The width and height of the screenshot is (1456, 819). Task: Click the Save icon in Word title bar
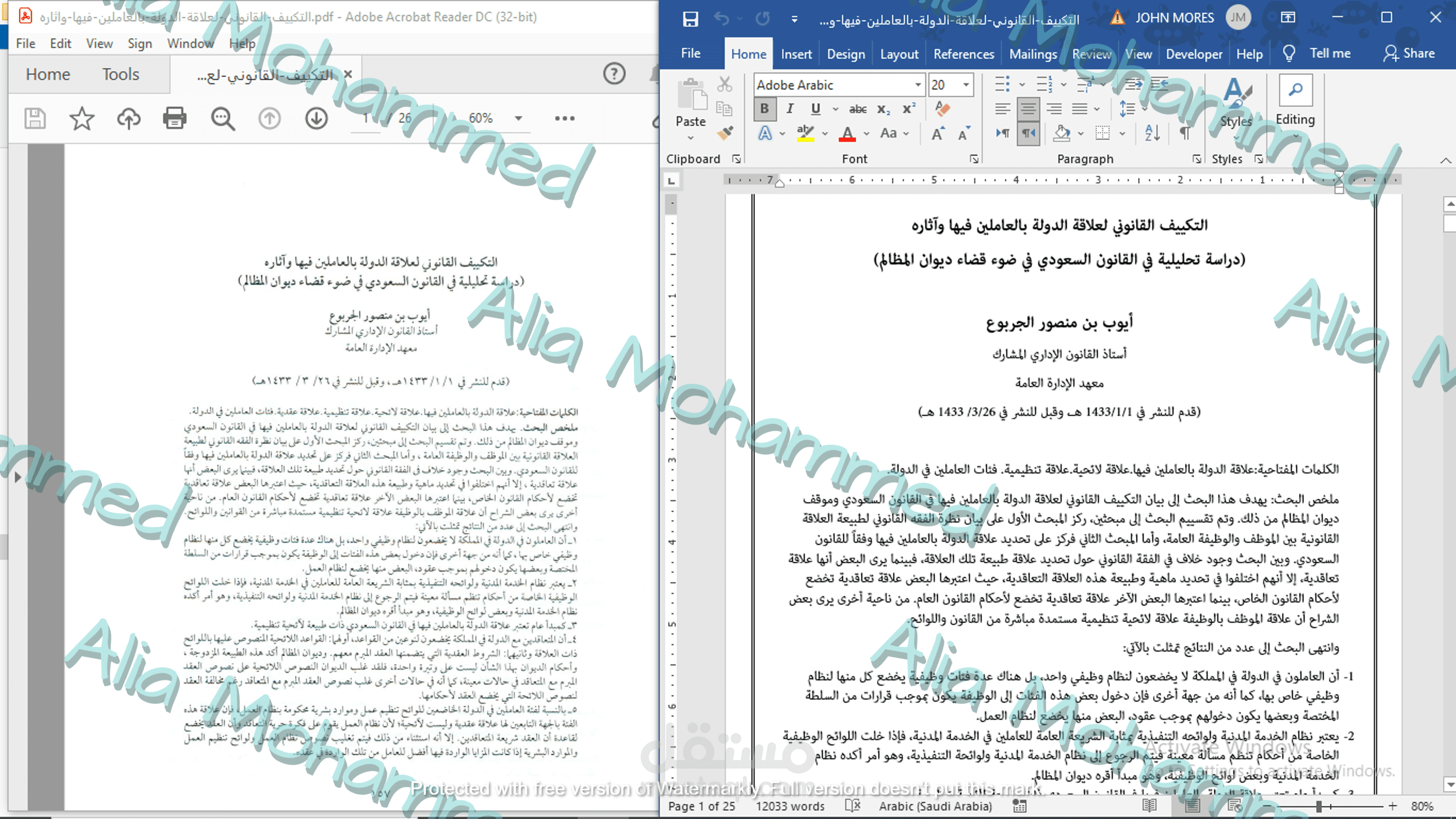click(x=690, y=19)
